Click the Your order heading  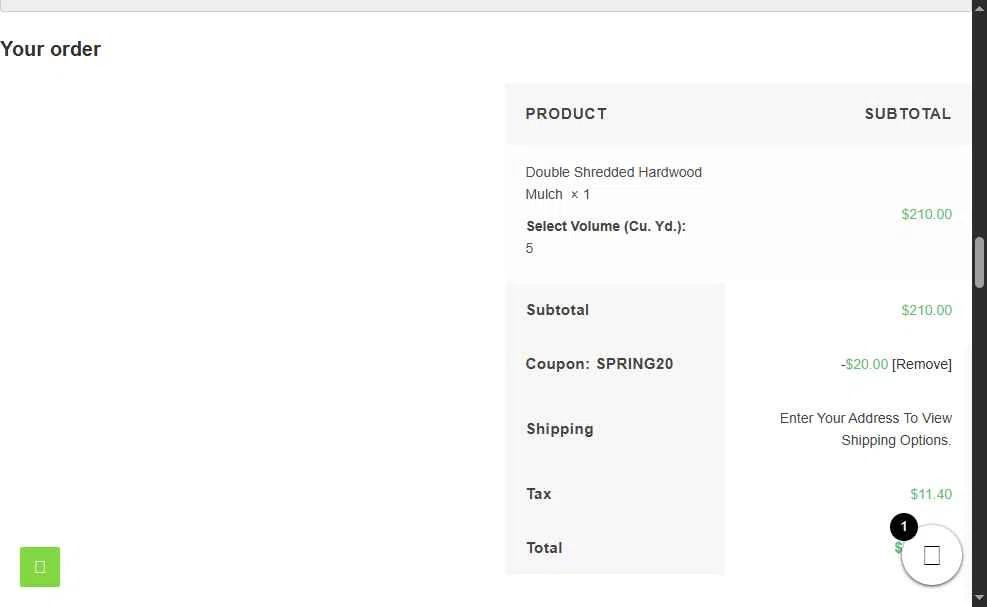click(50, 49)
